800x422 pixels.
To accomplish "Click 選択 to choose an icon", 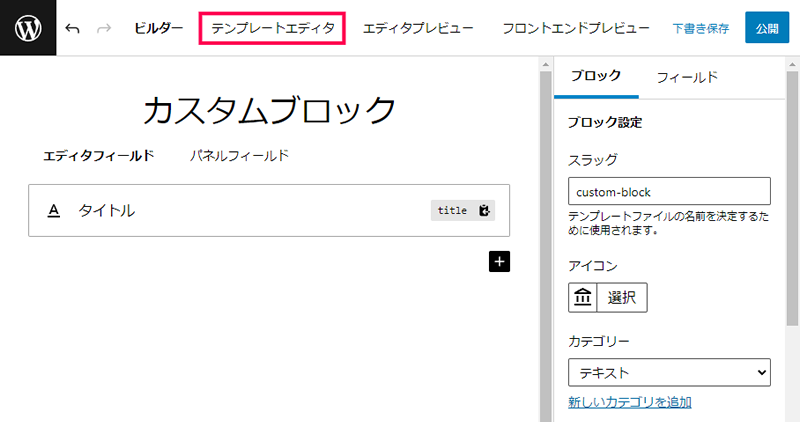I will 622,297.
